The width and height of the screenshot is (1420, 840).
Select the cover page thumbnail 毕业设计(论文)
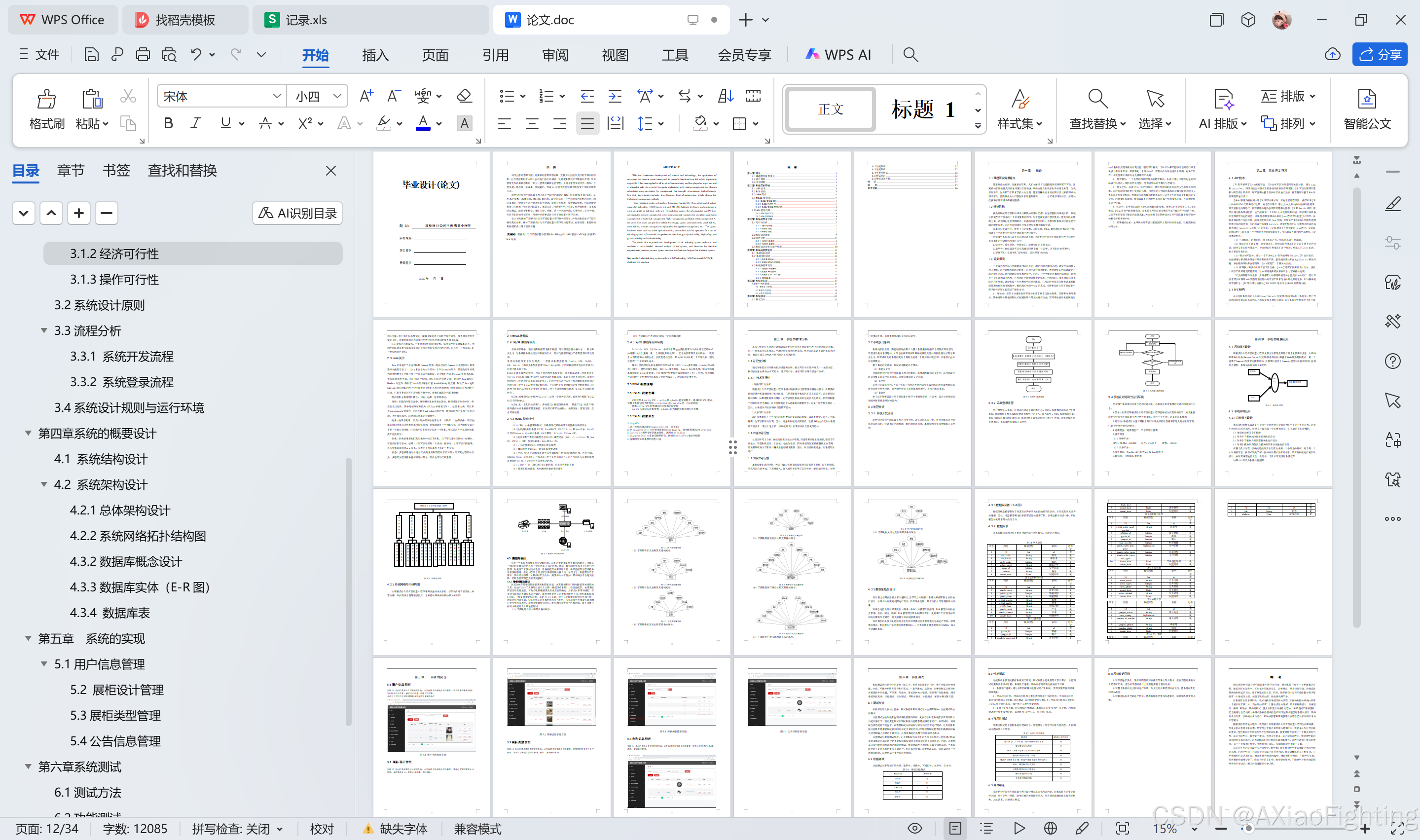tap(431, 234)
